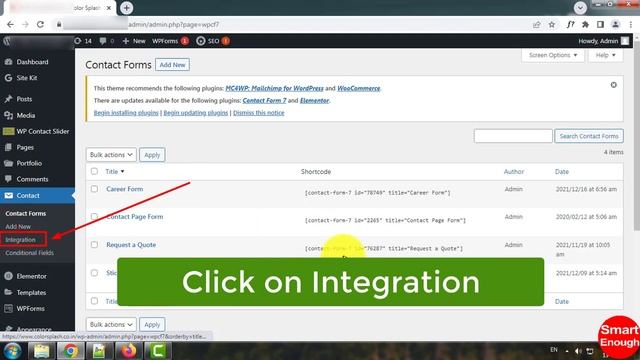Screen dimensions: 640x360
Task: Open the WPForms admin bar menu
Action: coord(170,41)
